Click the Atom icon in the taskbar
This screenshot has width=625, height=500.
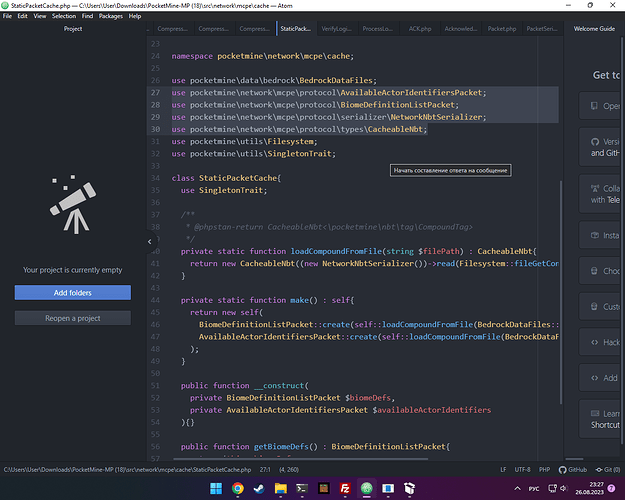367,489
